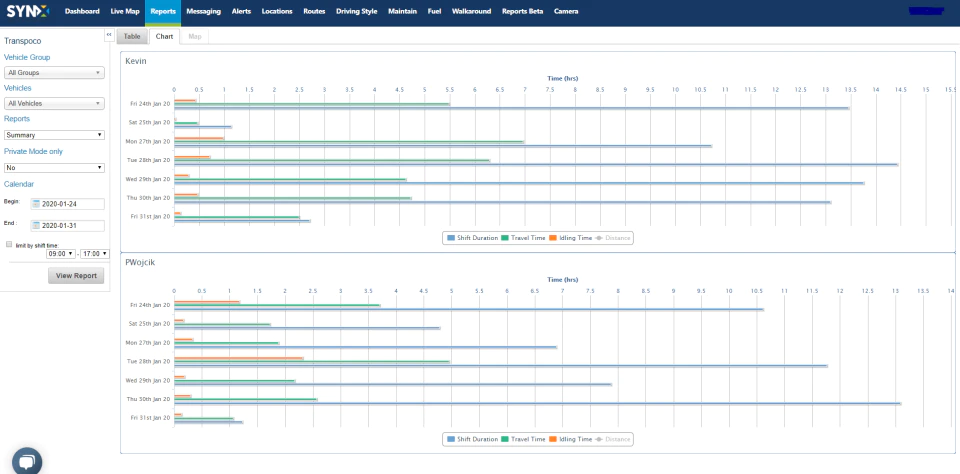960x474 pixels.
Task: Open the Private Mode only dropdown
Action: pyautogui.click(x=54, y=167)
